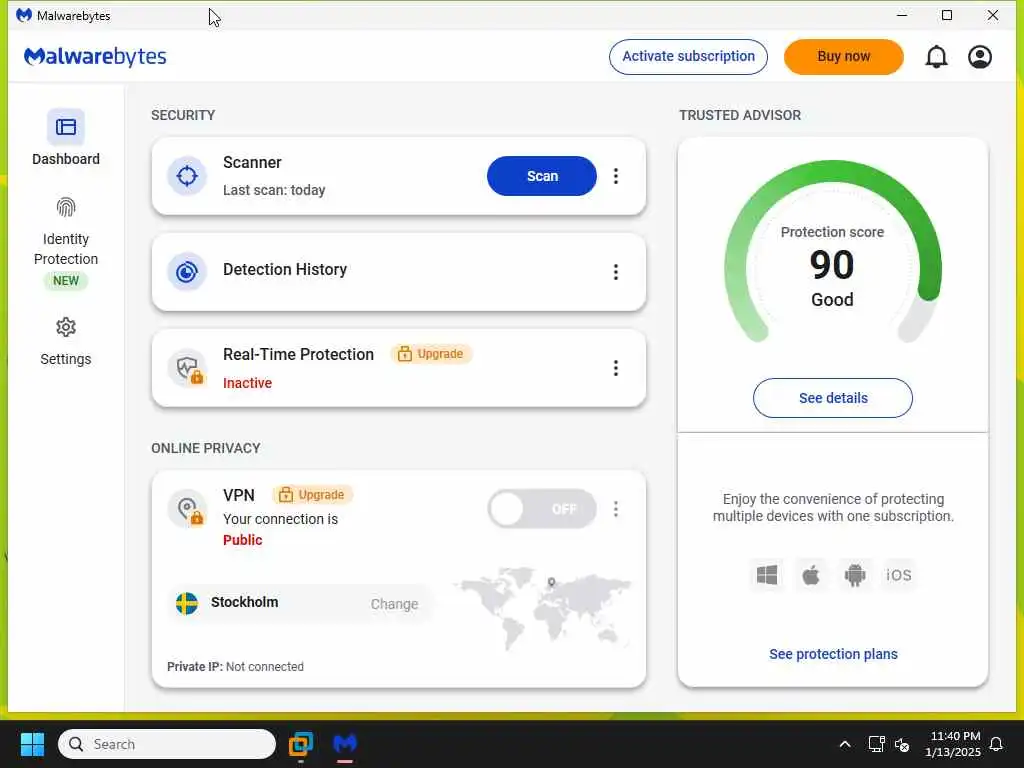The image size is (1024, 768).
Task: Open the account profile icon
Action: point(980,57)
